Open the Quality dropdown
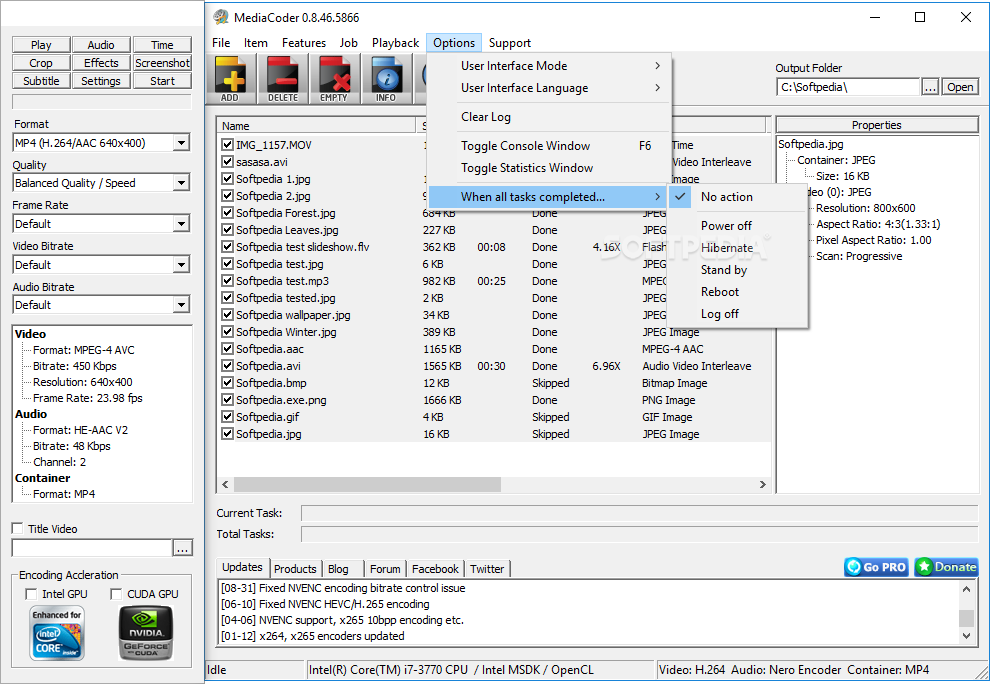The width and height of the screenshot is (990, 684). (x=181, y=183)
